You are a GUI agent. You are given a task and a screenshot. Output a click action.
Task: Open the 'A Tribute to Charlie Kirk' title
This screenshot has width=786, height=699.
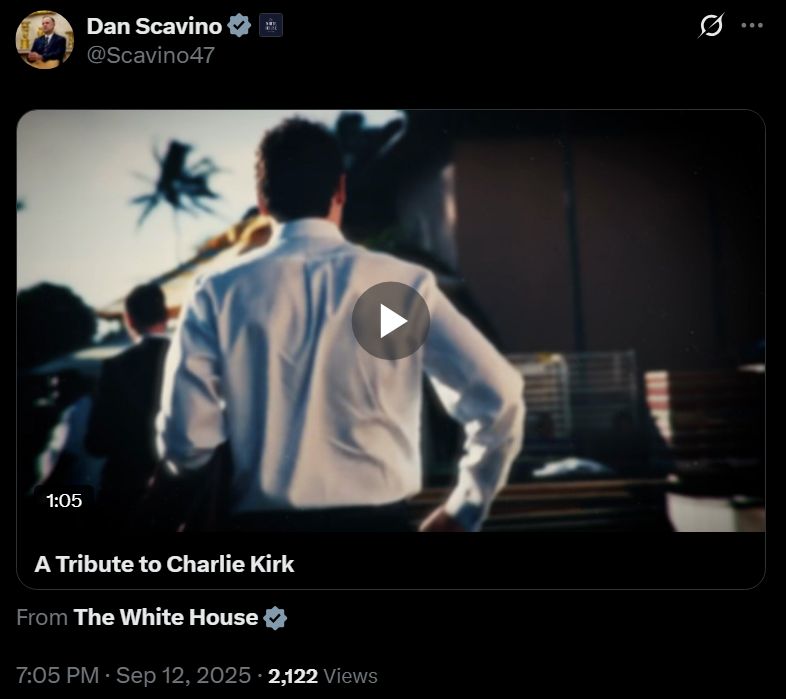tap(164, 564)
